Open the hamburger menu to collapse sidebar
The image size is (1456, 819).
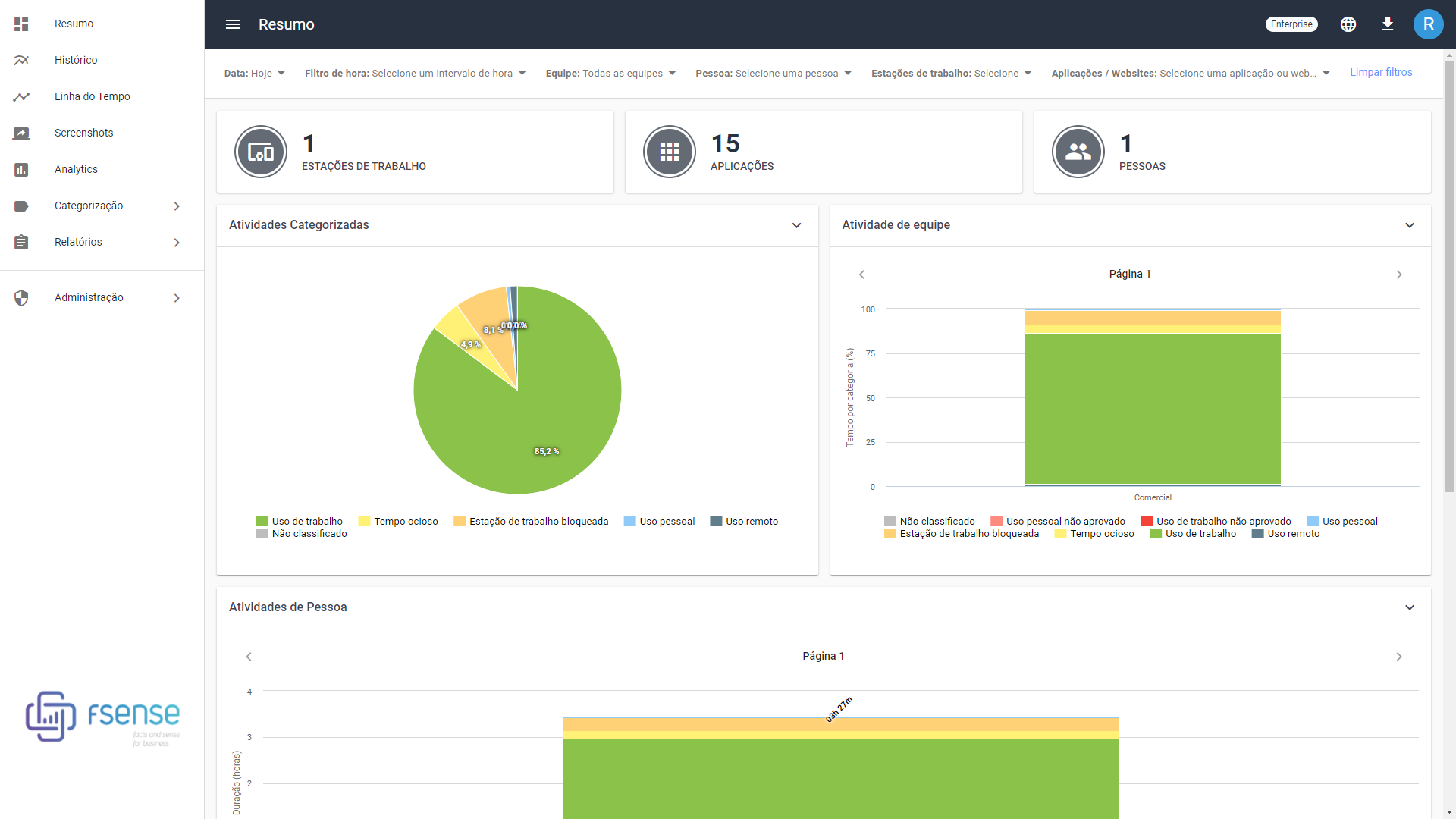pyautogui.click(x=232, y=24)
